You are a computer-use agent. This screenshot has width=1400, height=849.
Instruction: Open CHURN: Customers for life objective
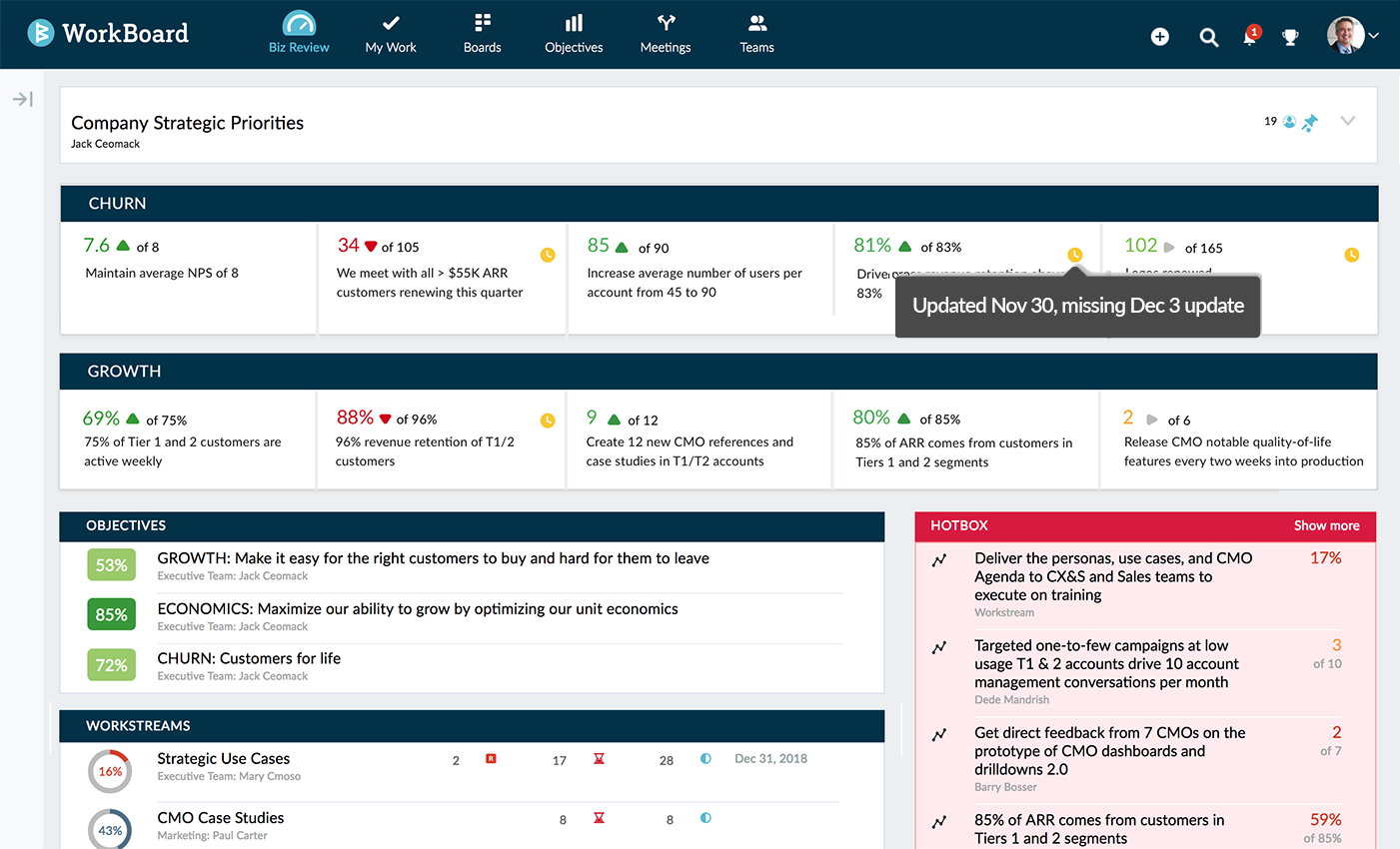coord(249,658)
